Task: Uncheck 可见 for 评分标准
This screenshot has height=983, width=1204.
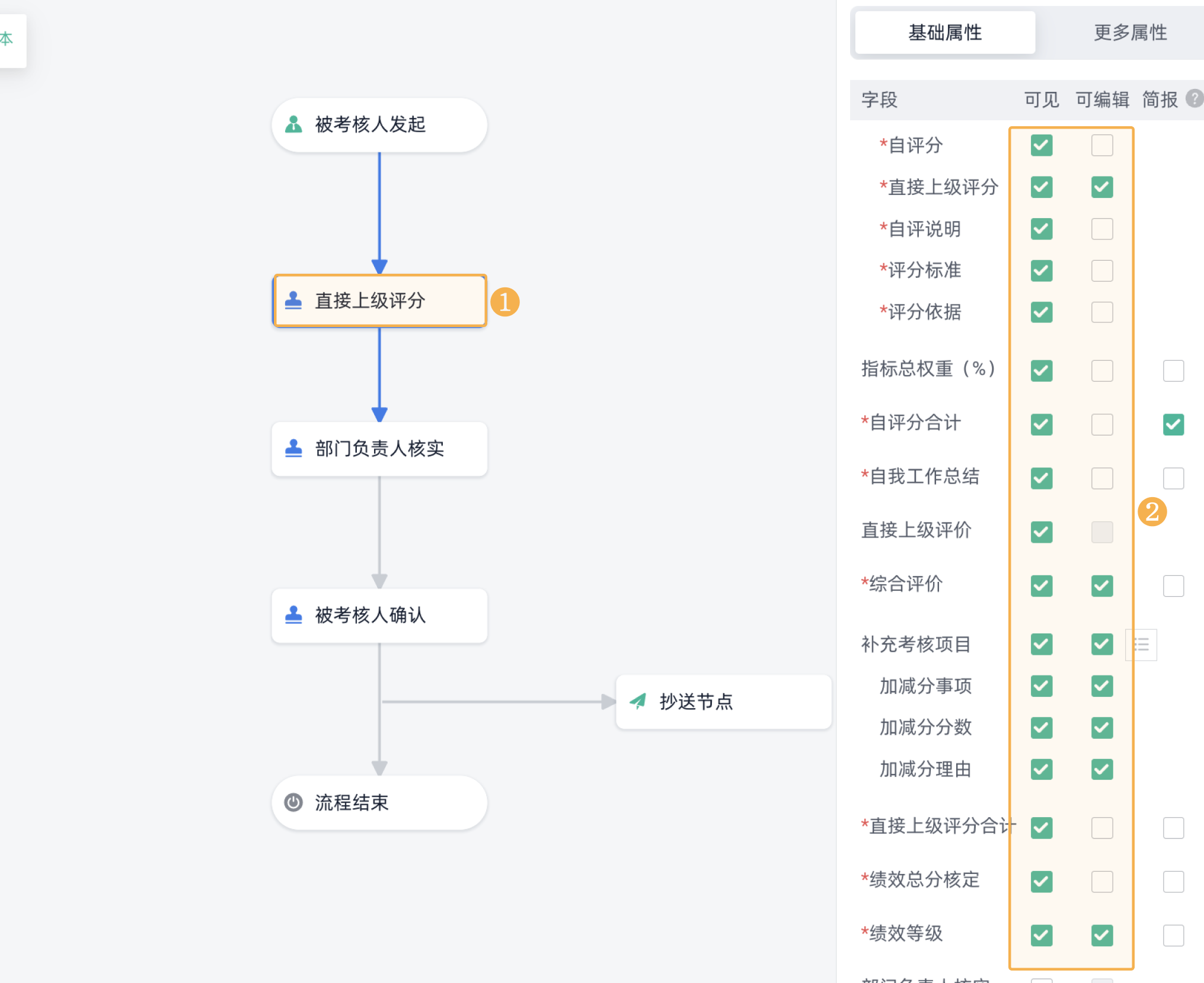Action: [1042, 271]
